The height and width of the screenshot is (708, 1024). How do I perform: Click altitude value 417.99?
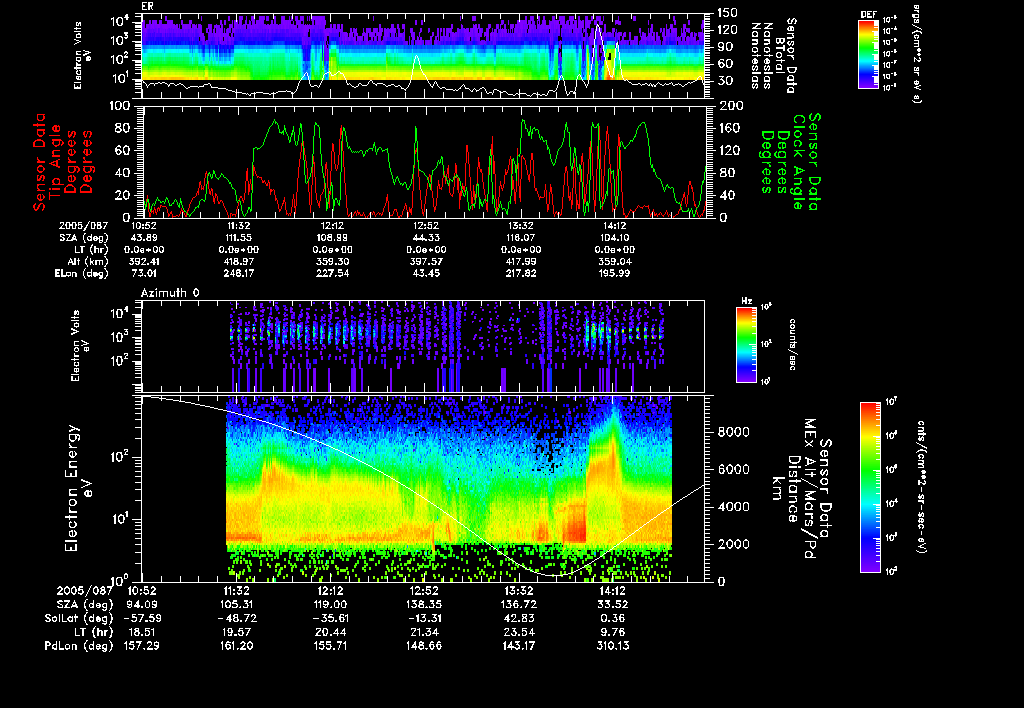click(520, 262)
